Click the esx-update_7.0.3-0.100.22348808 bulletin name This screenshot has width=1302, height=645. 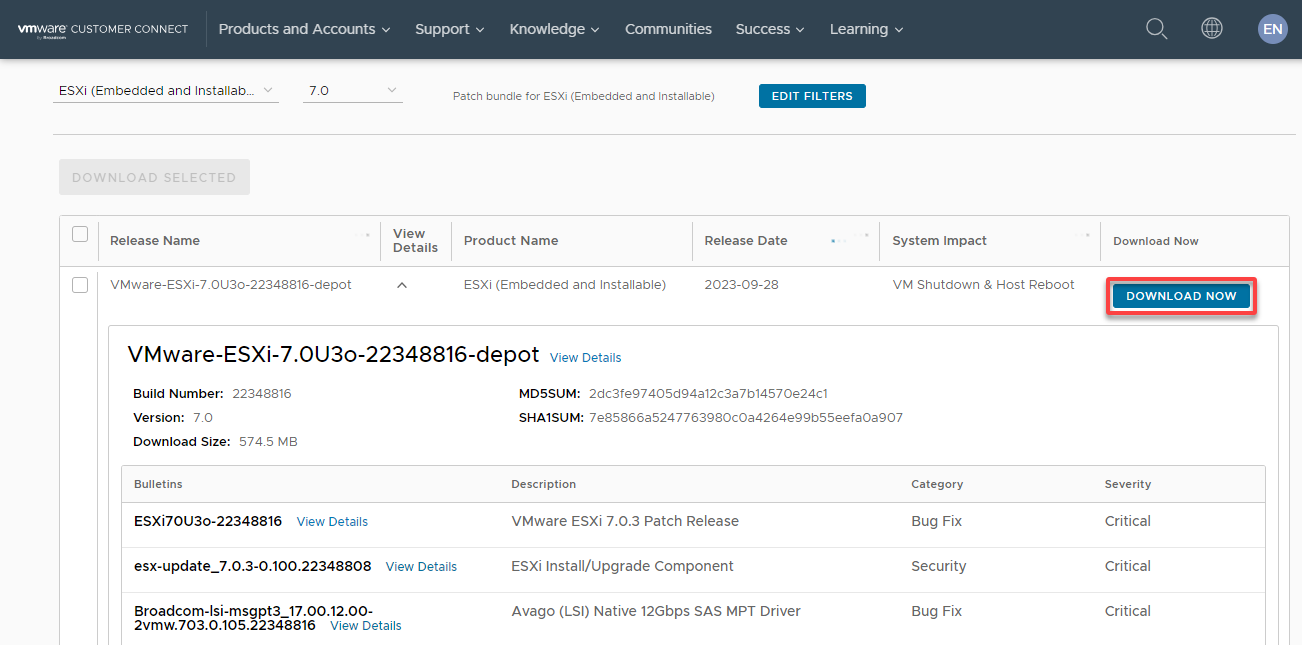point(252,566)
